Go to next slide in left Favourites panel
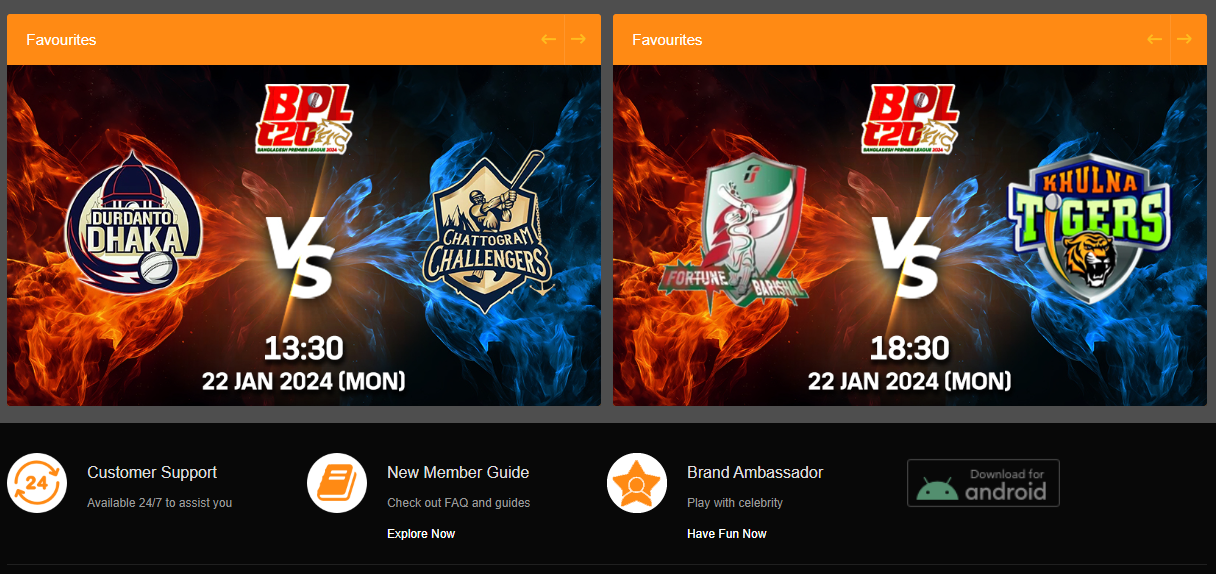The image size is (1216, 574). coord(578,39)
